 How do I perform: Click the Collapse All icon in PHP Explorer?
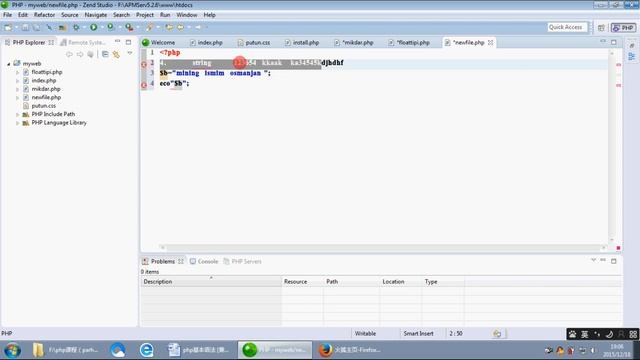[105, 54]
